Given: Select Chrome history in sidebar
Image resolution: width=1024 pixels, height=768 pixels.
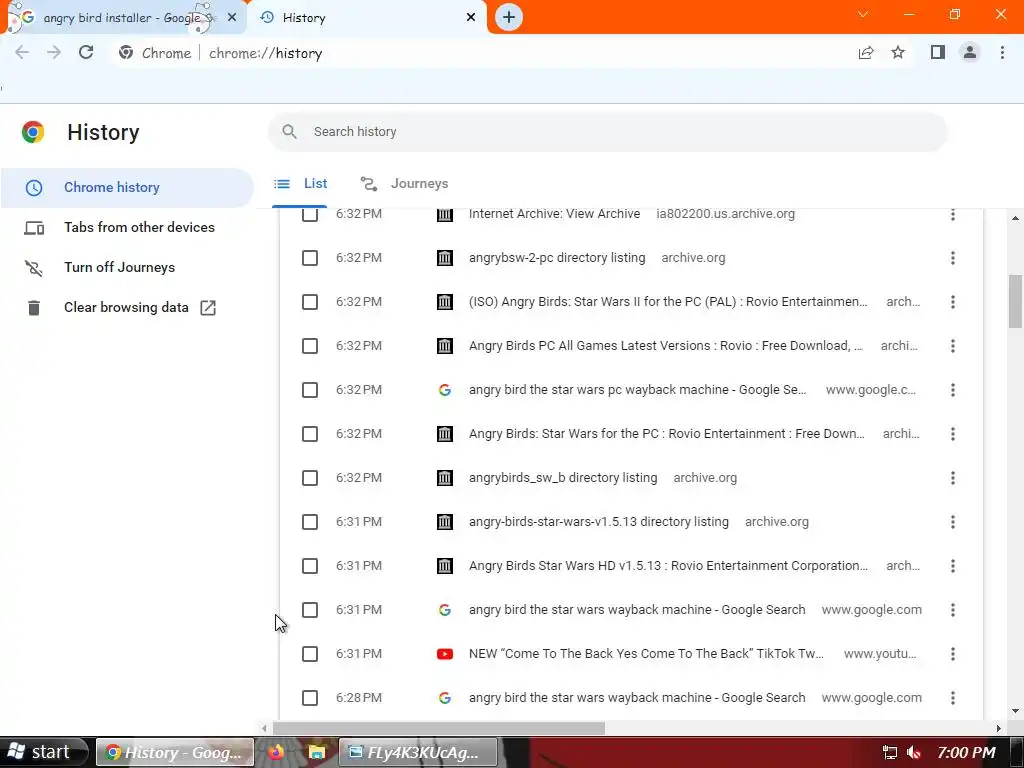Looking at the screenshot, I should [x=127, y=187].
